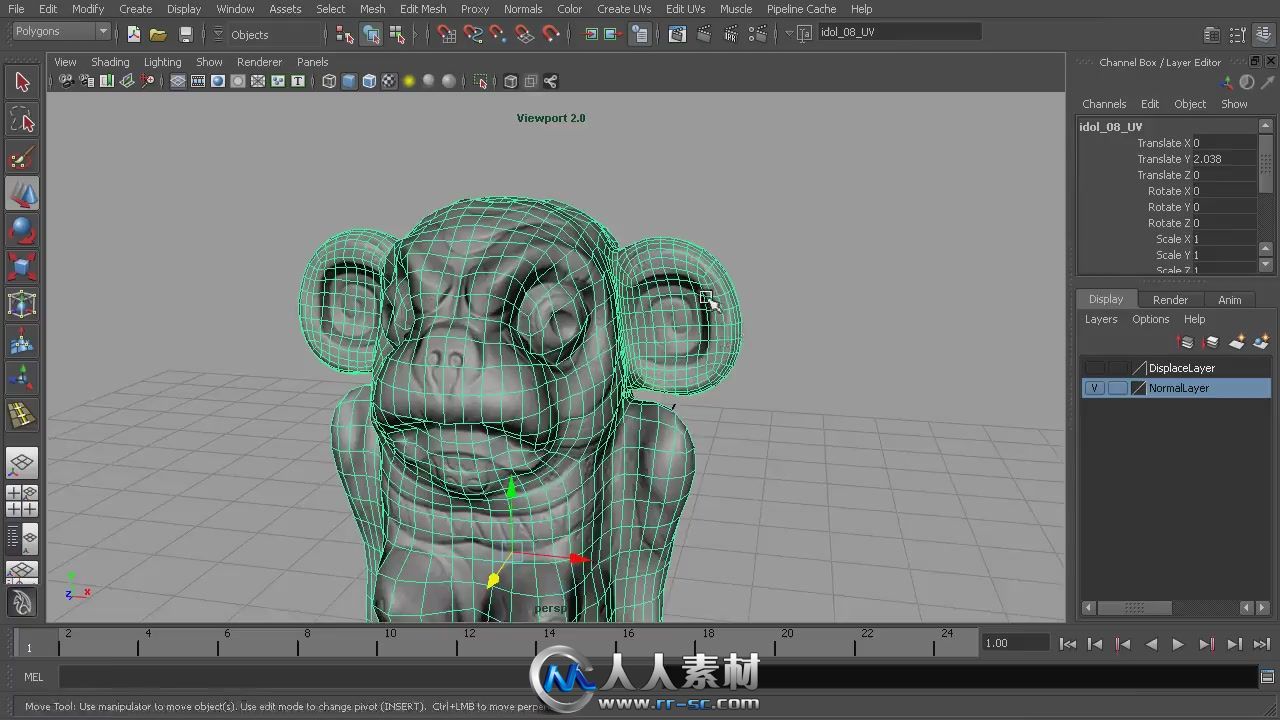Click the Translate Y value field

1224,159
